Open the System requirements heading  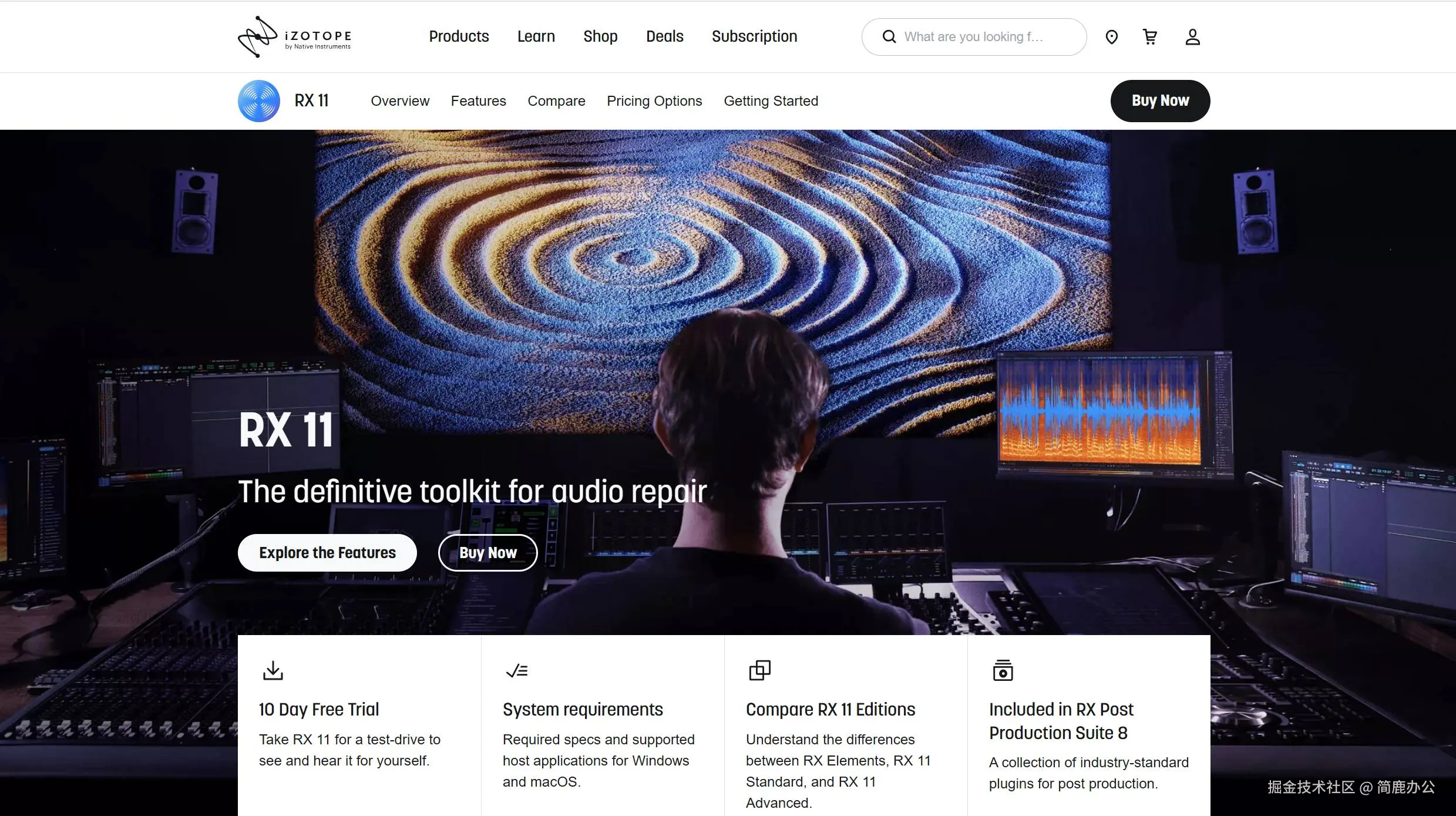tap(583, 710)
